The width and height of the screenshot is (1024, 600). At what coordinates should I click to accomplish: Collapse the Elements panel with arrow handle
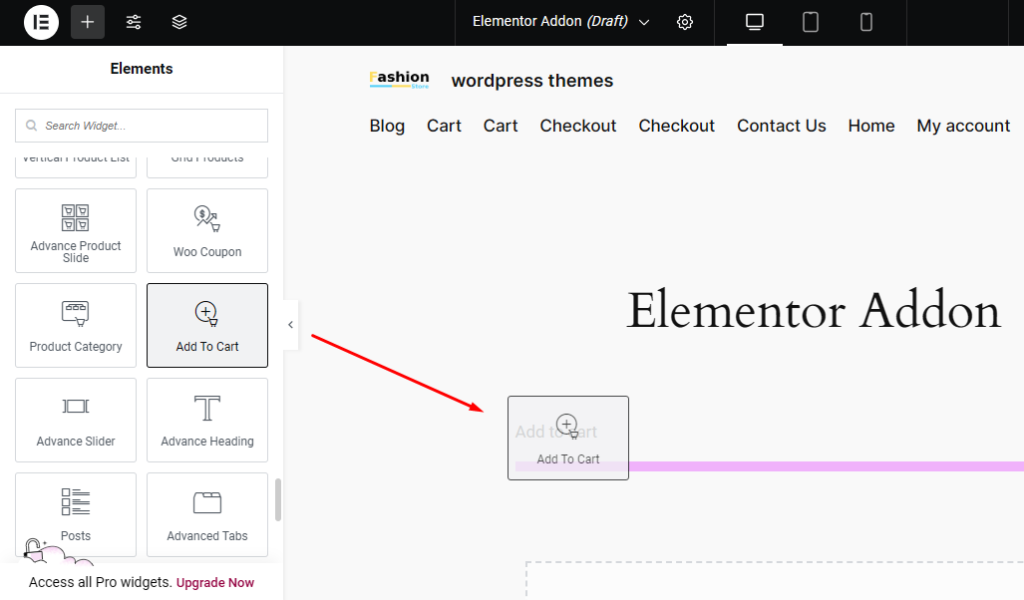[x=291, y=324]
